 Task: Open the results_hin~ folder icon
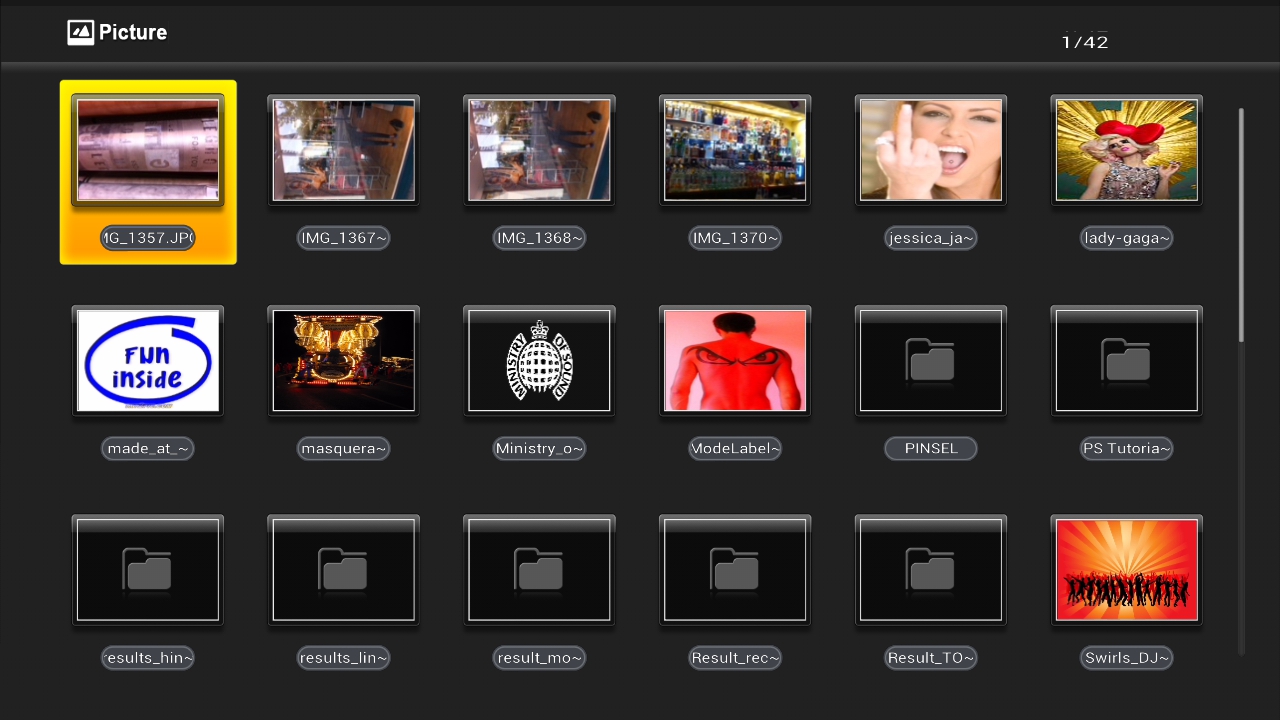(147, 570)
